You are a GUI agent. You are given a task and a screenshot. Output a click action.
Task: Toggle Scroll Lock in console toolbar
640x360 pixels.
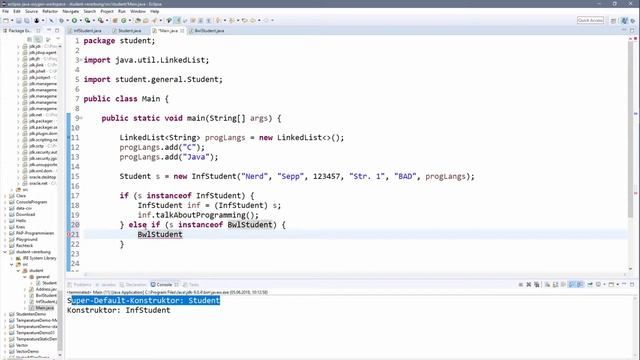click(x=556, y=284)
